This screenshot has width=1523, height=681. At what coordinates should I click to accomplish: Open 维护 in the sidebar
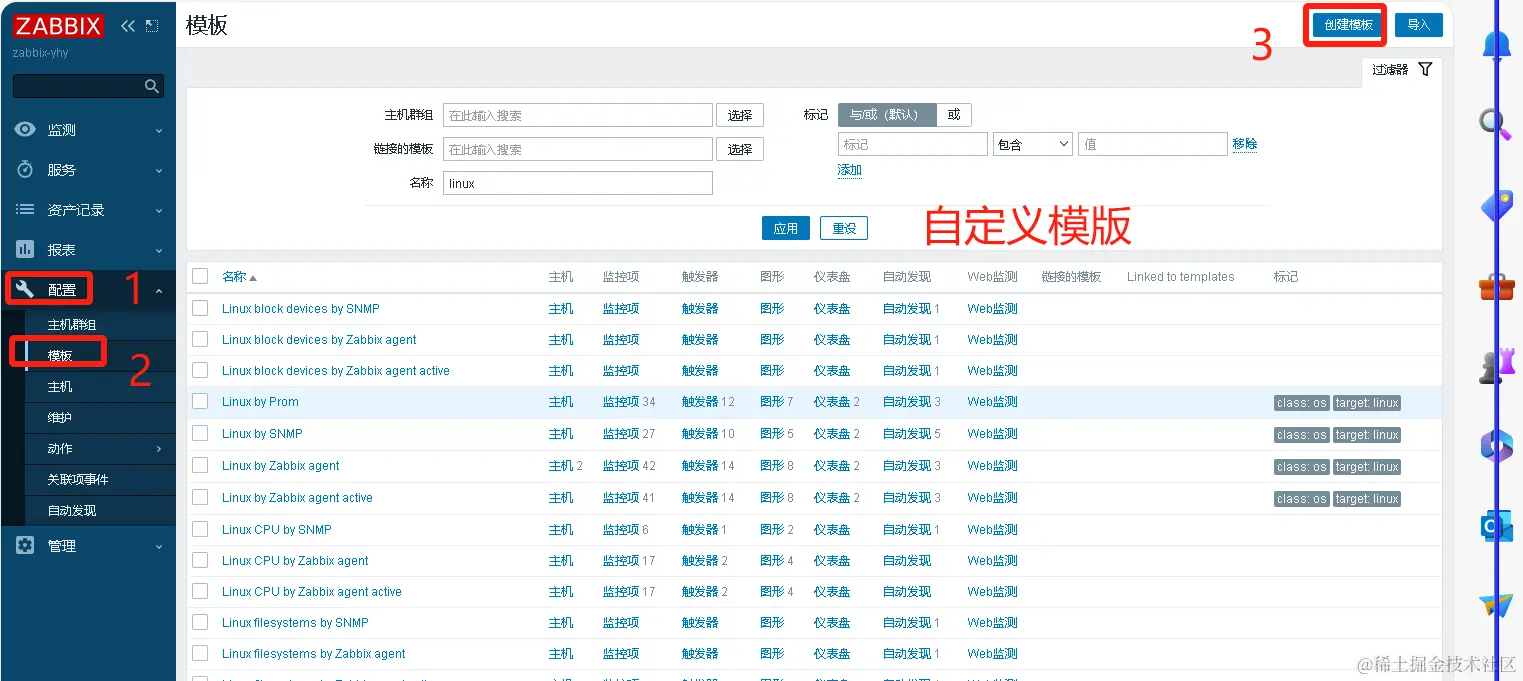pyautogui.click(x=60, y=418)
